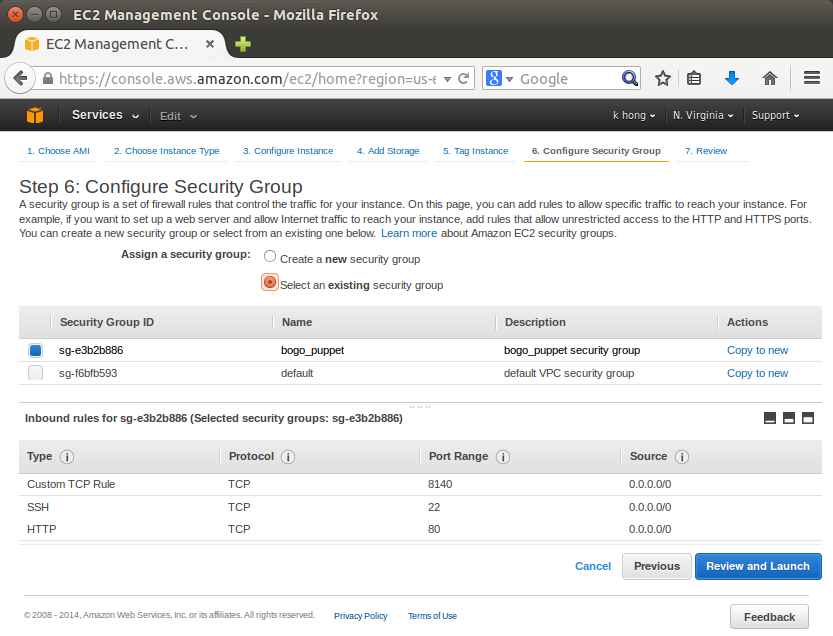Open a new tab with plus icon
Viewport: 833px width, 636px height.
click(x=243, y=44)
